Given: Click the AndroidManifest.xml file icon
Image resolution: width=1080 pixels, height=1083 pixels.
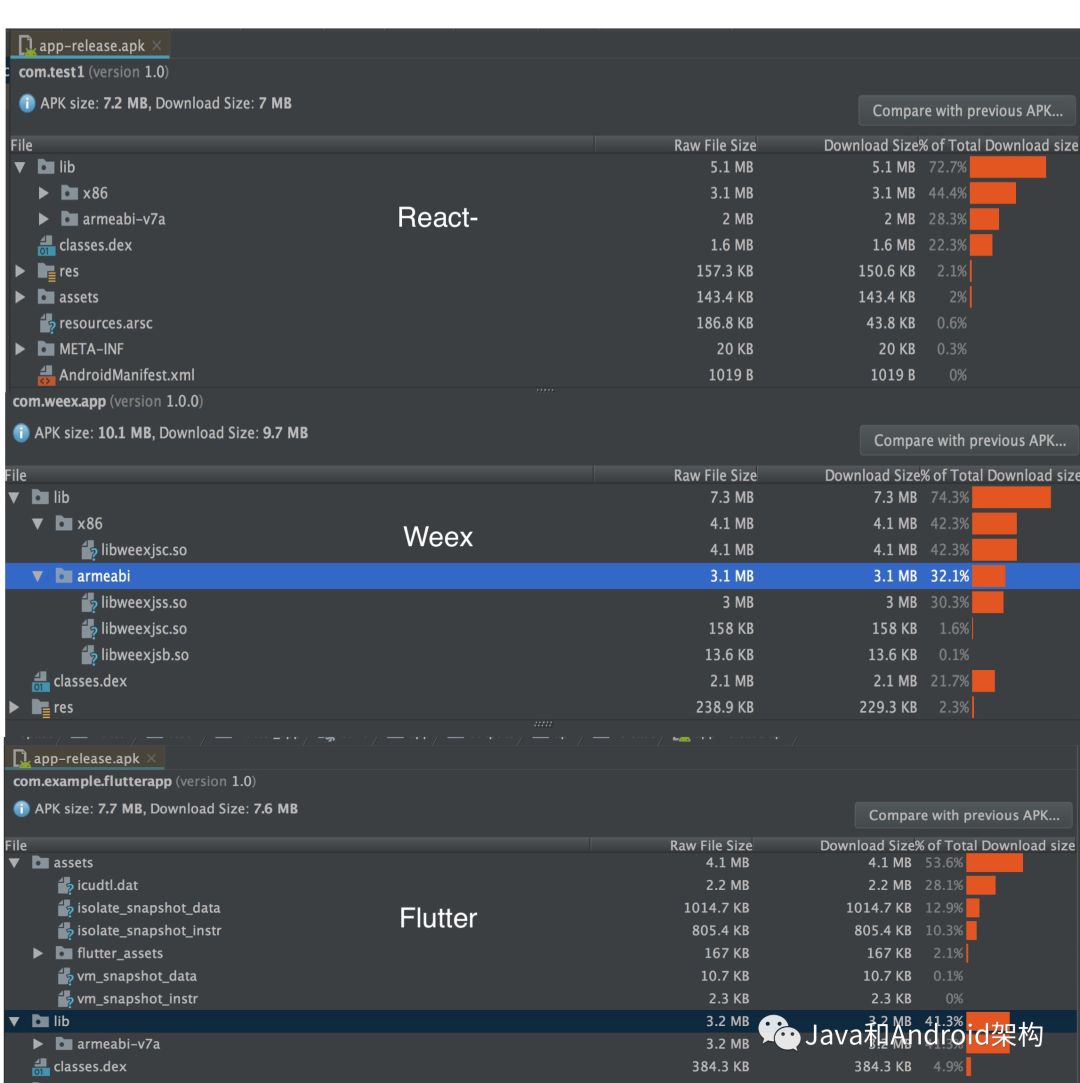Looking at the screenshot, I should pyautogui.click(x=46, y=375).
